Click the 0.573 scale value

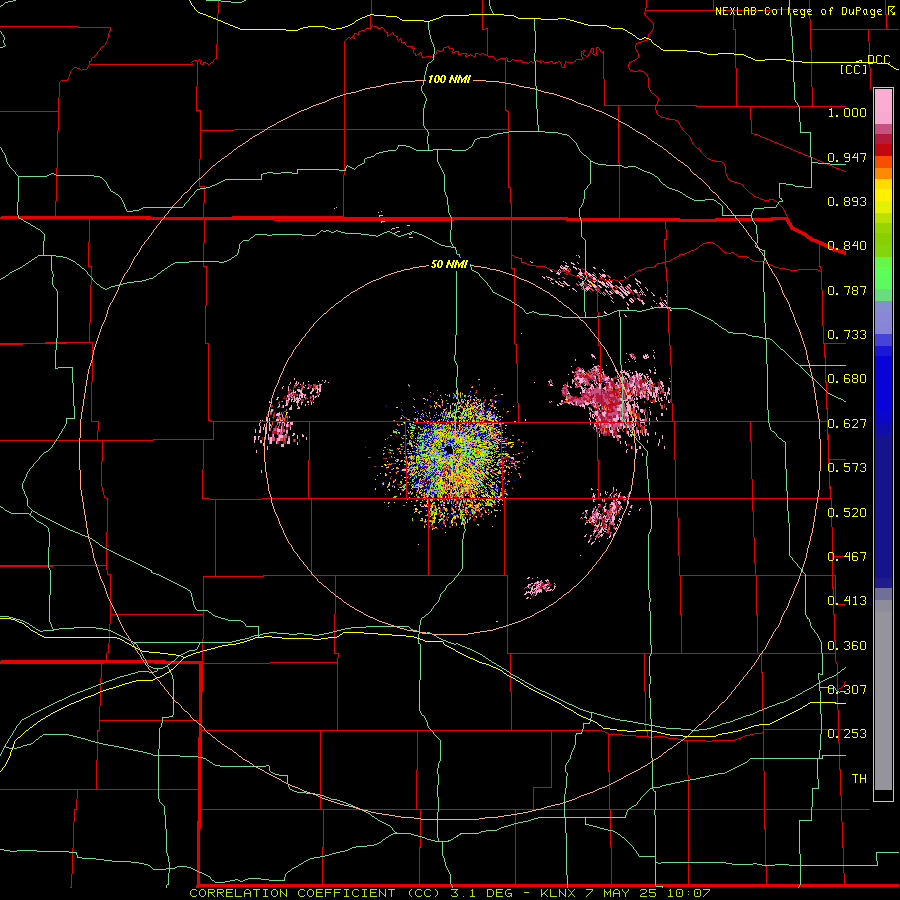pos(847,468)
